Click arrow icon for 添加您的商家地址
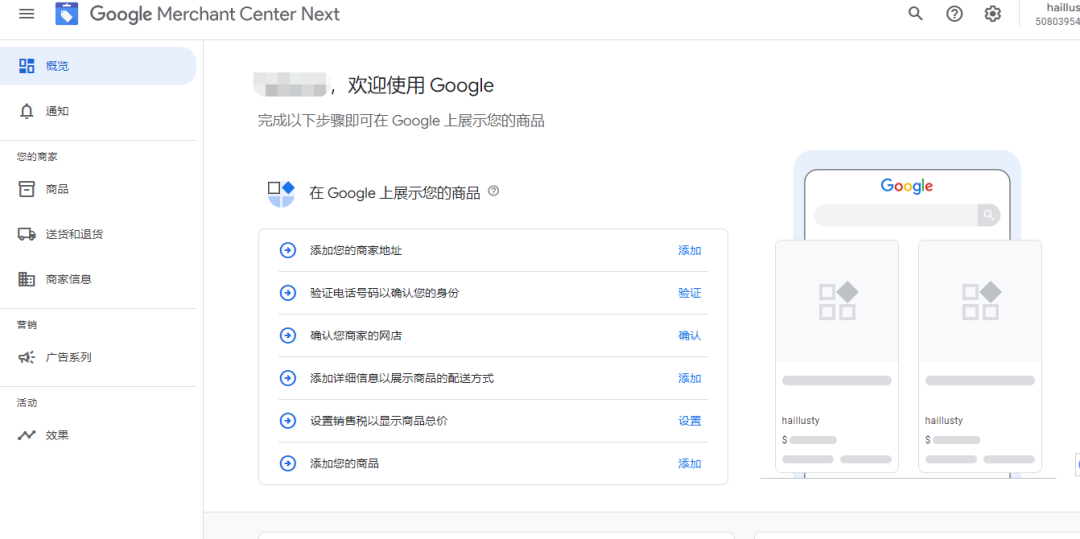Screen dimensions: 1080x539 (287, 251)
